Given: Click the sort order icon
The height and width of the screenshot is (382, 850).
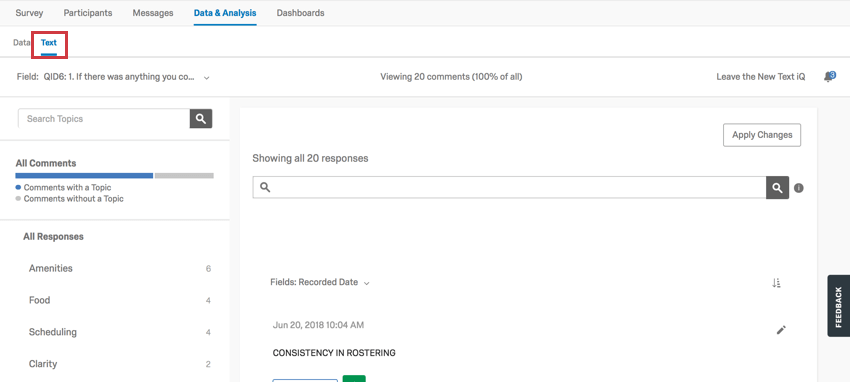Looking at the screenshot, I should [776, 283].
